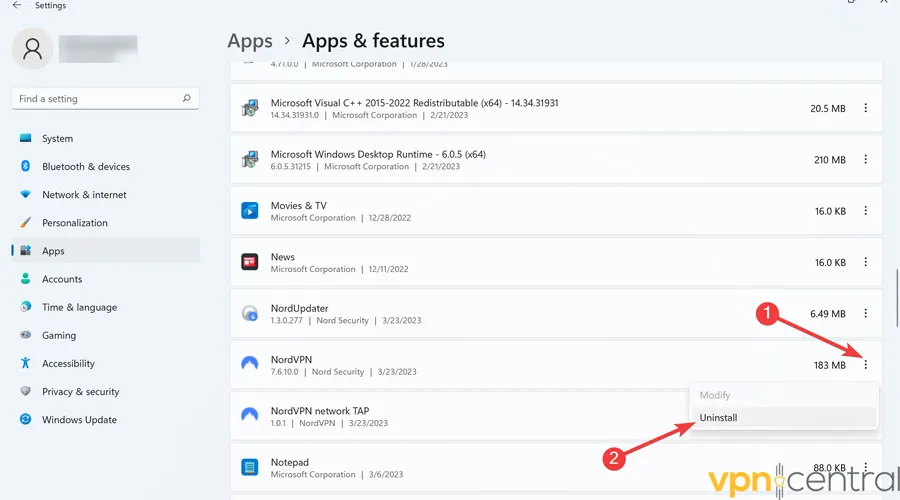The image size is (900, 500).
Task: Click the back arrow in Settings
Action: 17,5
